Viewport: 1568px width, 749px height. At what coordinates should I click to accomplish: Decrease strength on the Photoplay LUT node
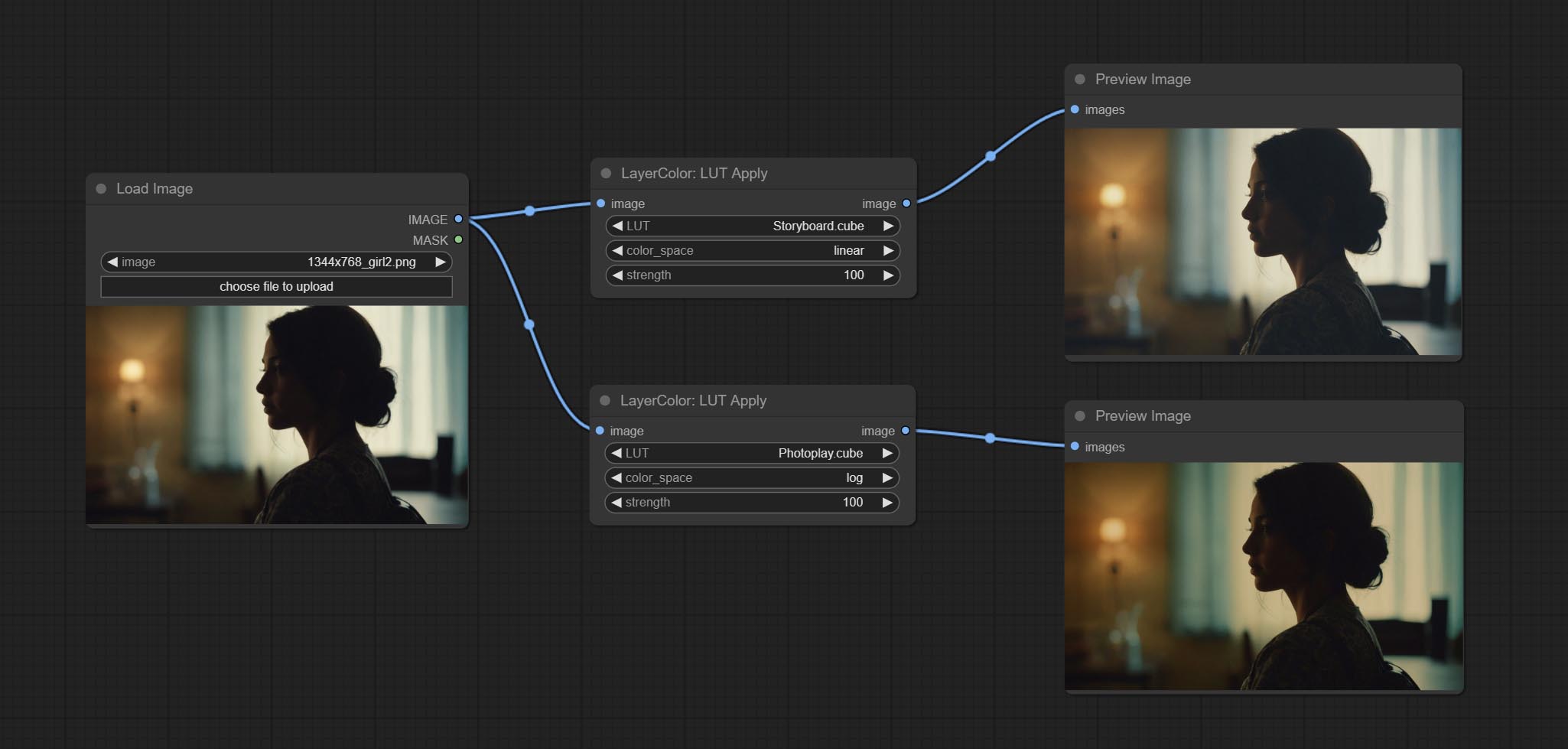616,503
